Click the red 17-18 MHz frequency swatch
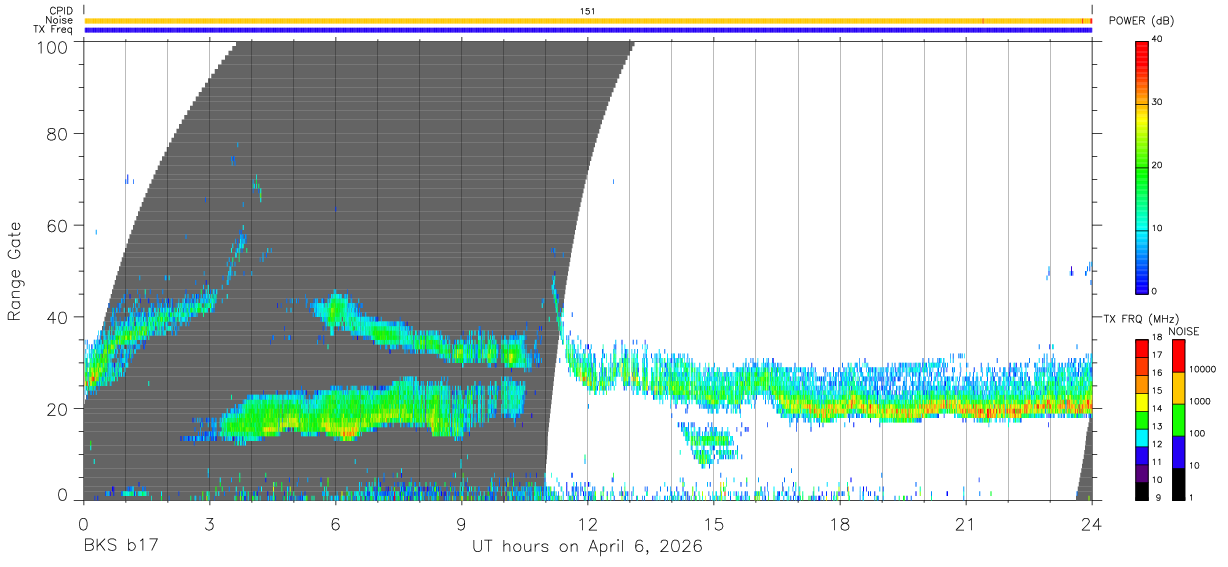 (x=1141, y=347)
